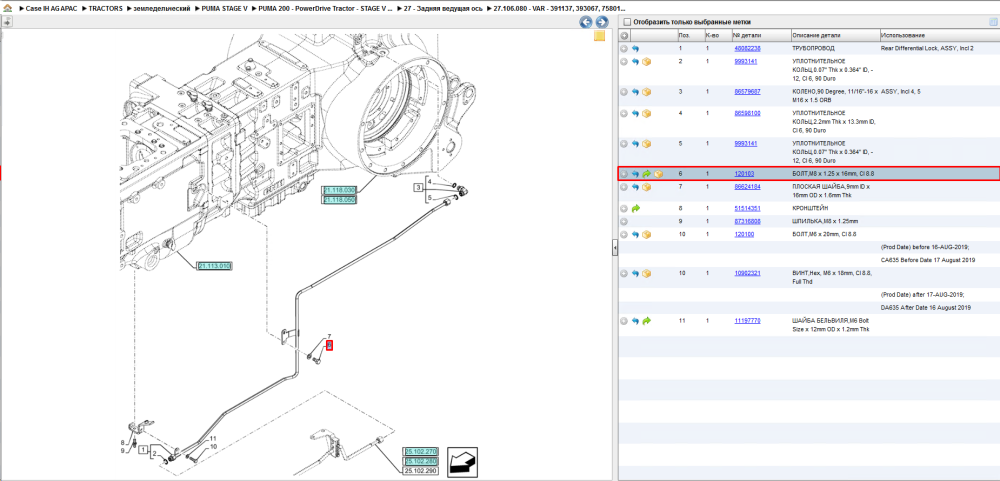Click the panel icon at top right of parts list
1000x481 pixels.
pyautogui.click(x=993, y=22)
